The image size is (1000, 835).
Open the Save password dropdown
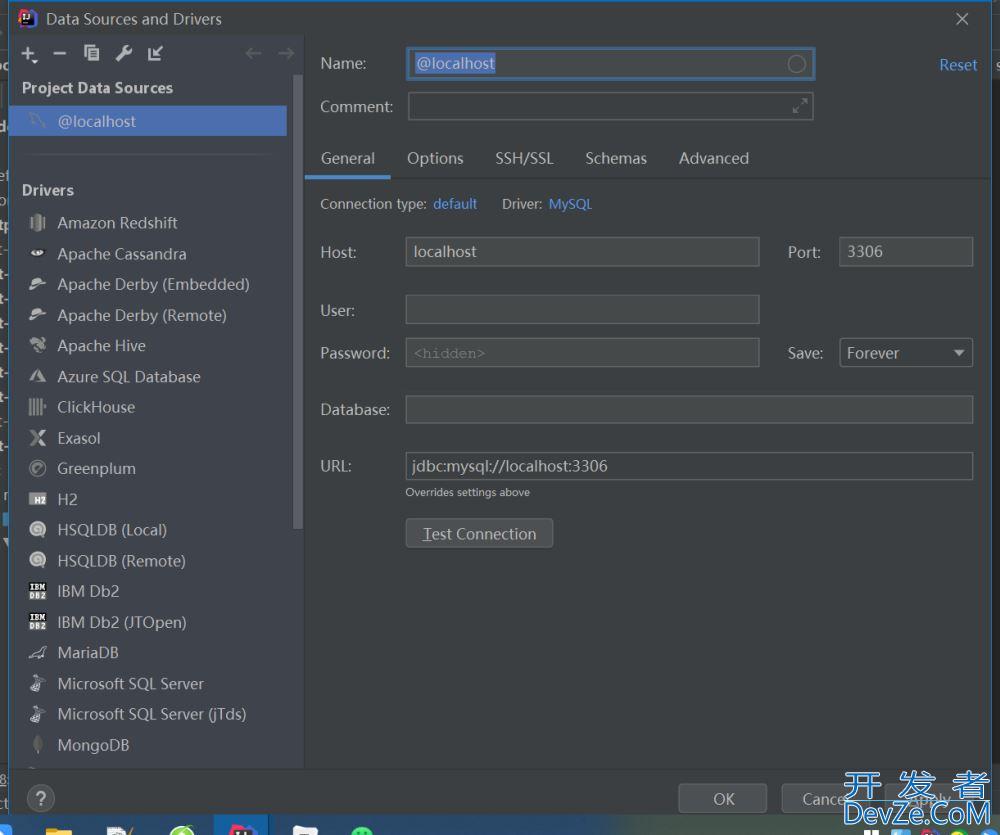pos(906,353)
